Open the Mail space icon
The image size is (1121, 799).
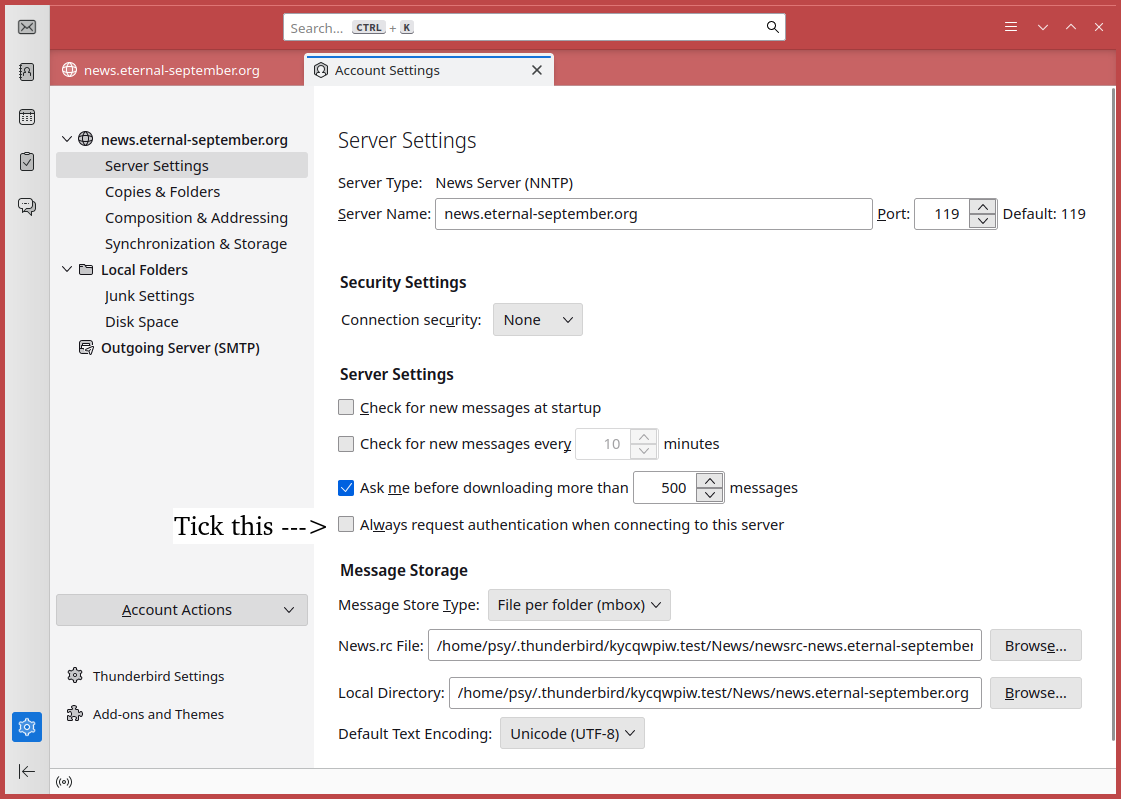(27, 27)
